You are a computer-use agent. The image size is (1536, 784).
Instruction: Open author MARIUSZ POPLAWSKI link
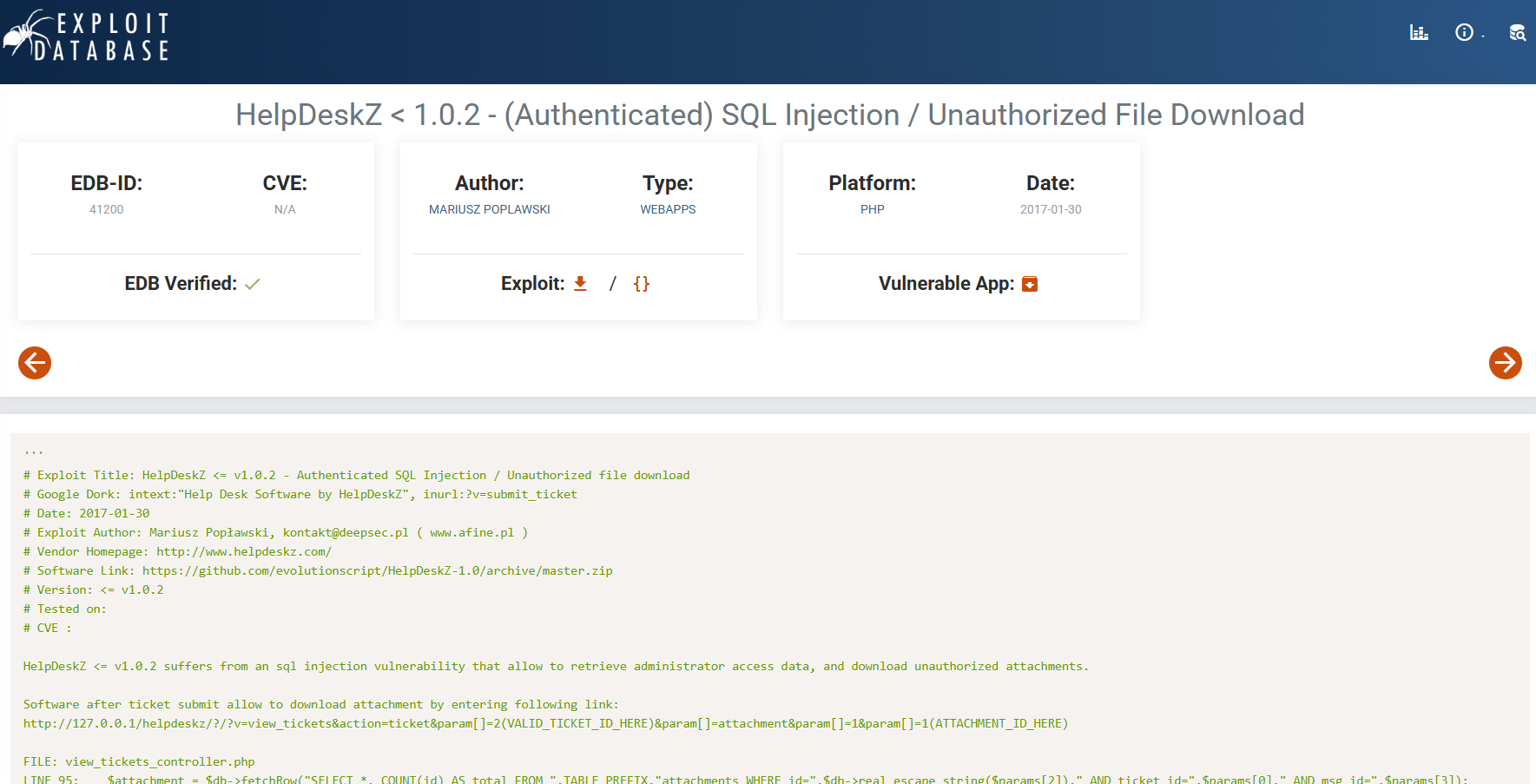coord(490,209)
